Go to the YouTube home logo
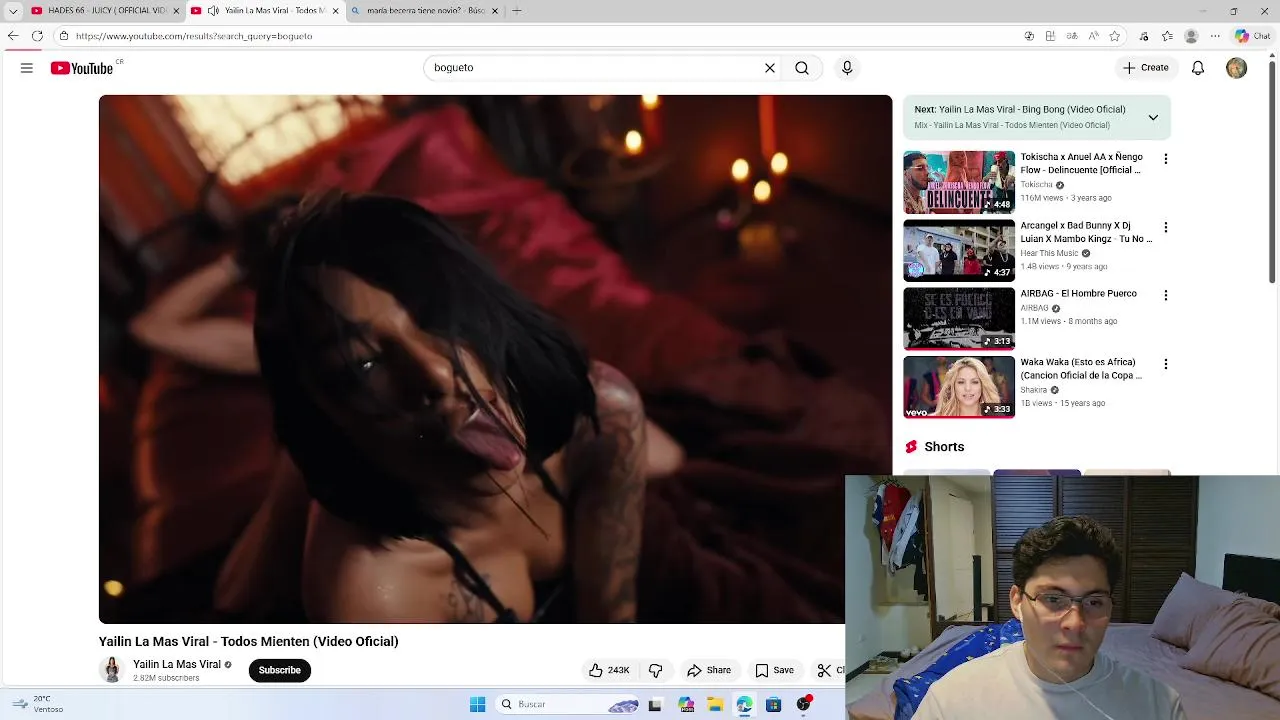This screenshot has width=1280, height=720. (82, 68)
